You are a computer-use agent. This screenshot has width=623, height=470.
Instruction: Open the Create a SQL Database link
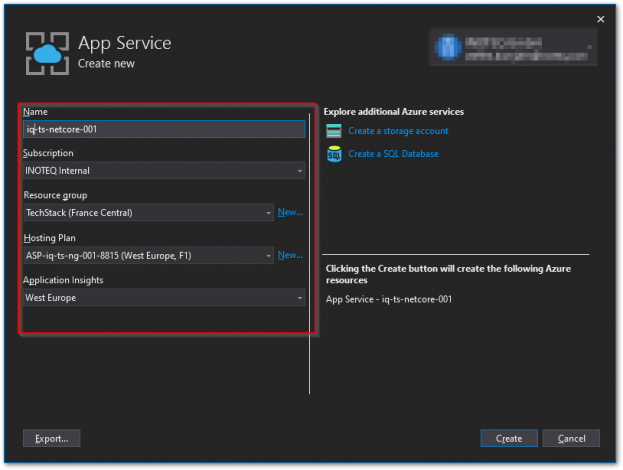[393, 154]
